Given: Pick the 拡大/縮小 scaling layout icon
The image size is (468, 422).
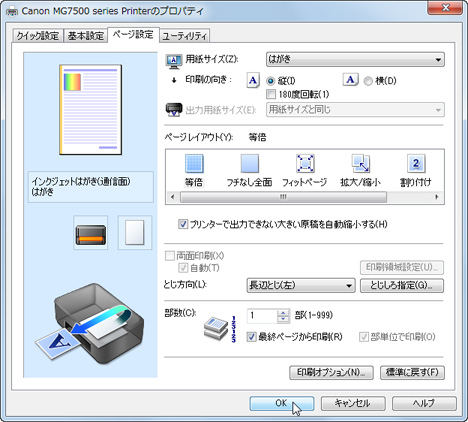Looking at the screenshot, I should point(360,163).
